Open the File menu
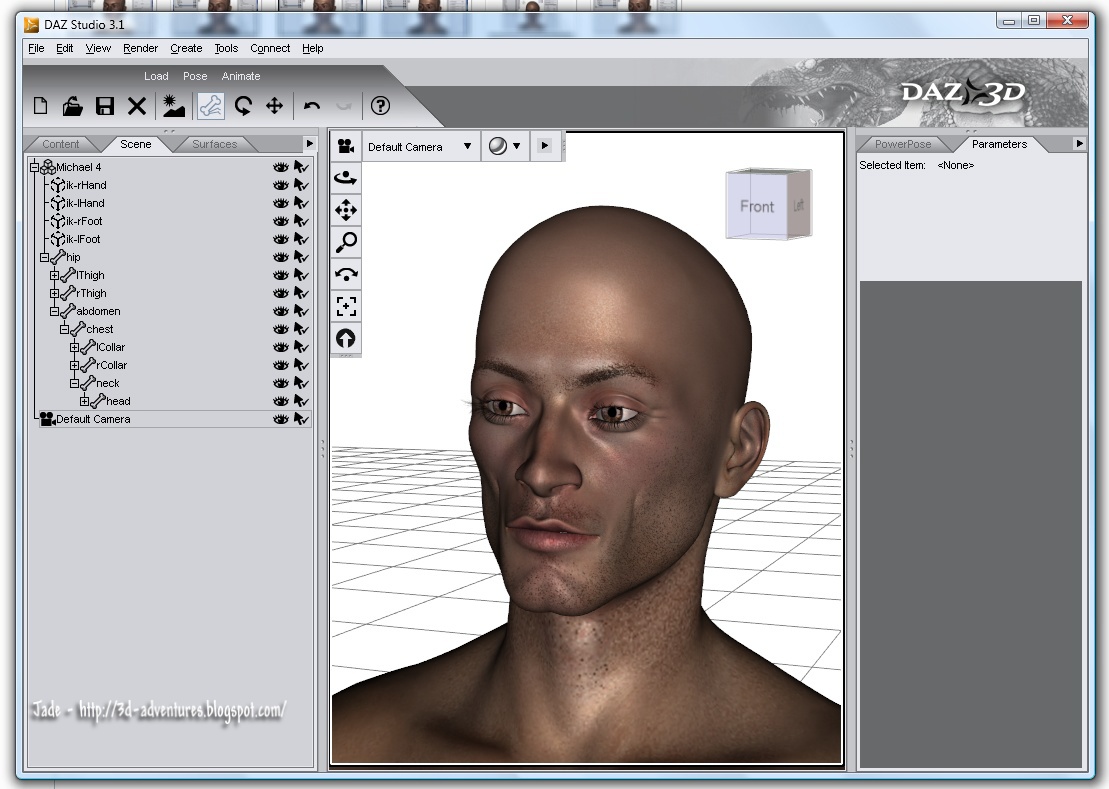This screenshot has height=789, width=1109. 36,48
